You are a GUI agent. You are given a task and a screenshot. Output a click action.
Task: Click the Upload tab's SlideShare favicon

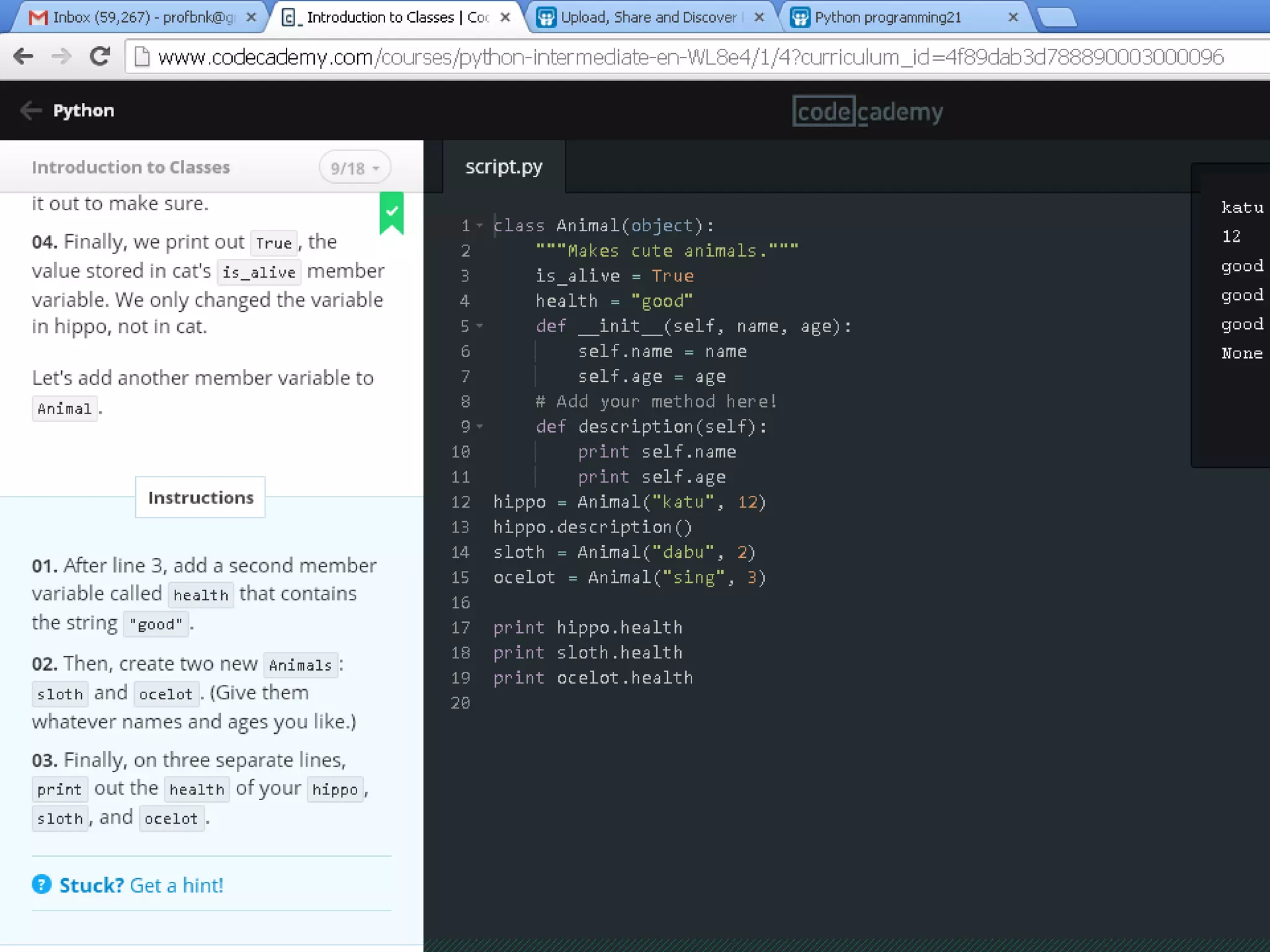(546, 17)
